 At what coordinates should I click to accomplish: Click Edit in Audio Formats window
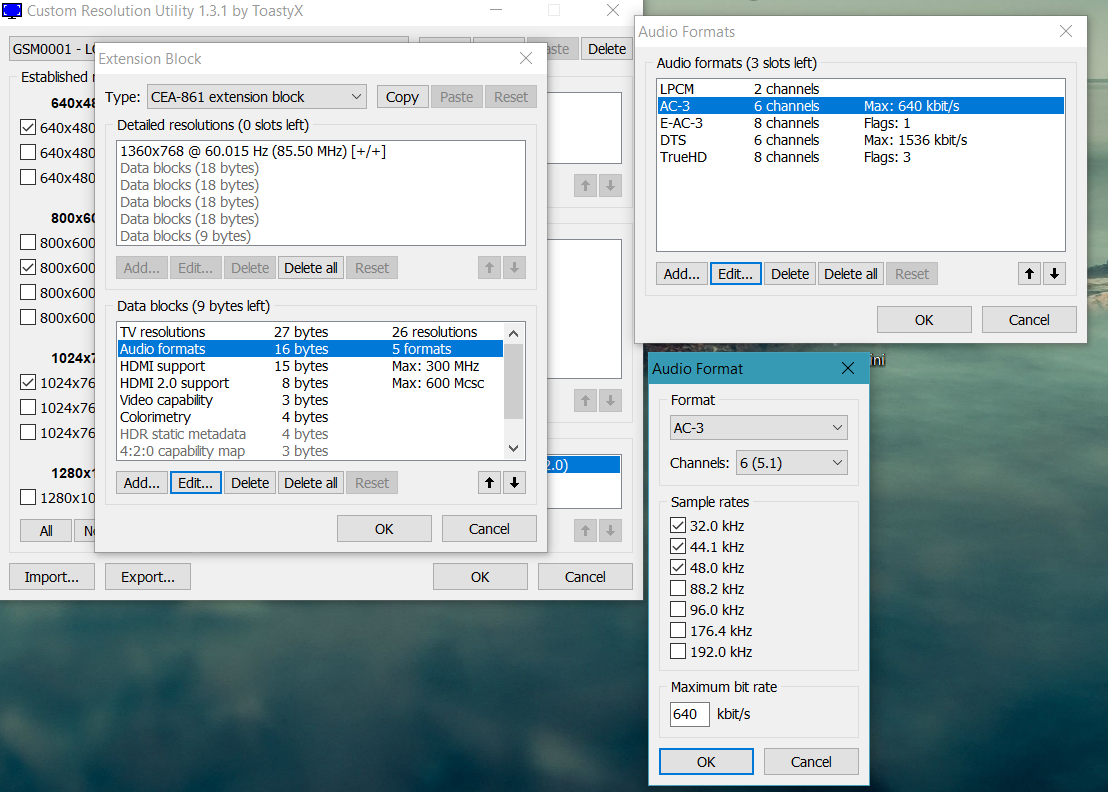[736, 274]
